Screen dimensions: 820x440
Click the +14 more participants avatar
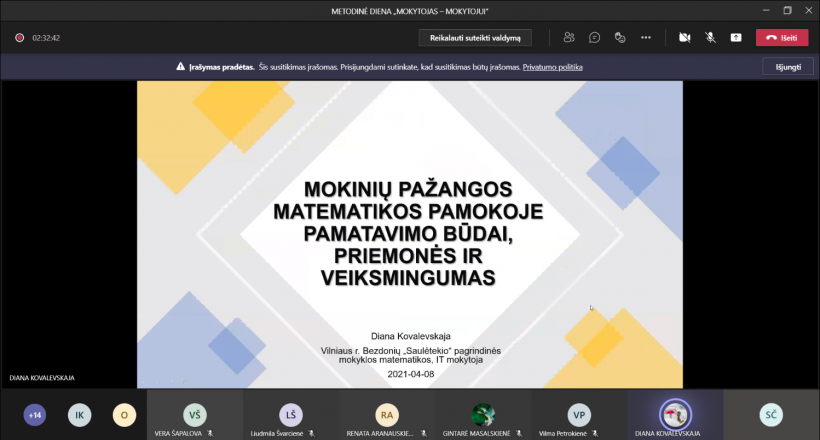pyautogui.click(x=35, y=415)
